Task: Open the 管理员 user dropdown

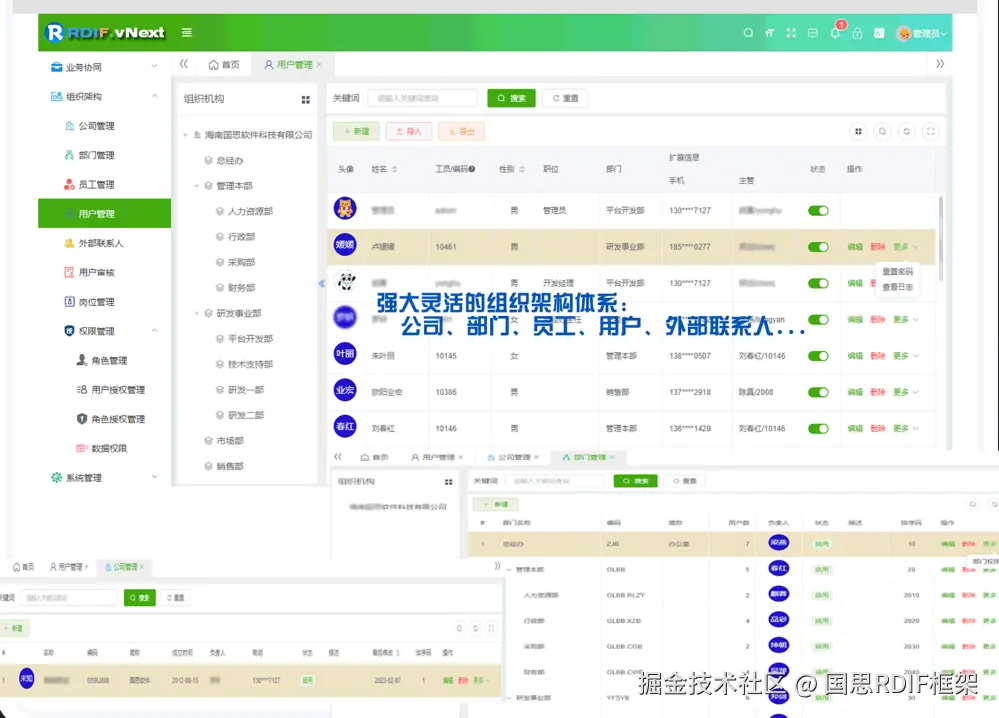Action: pos(922,33)
